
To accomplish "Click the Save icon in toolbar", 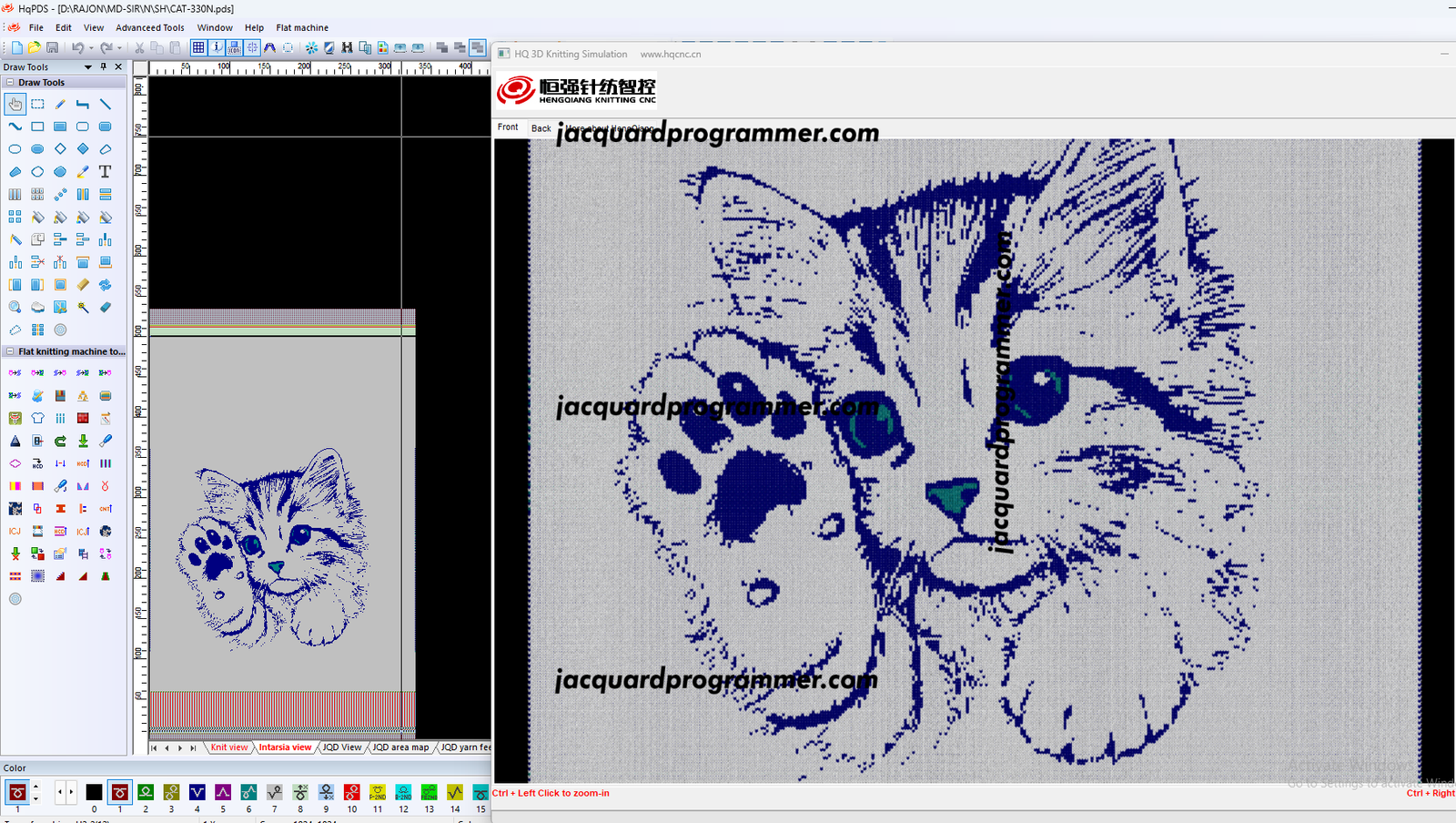I will [53, 47].
